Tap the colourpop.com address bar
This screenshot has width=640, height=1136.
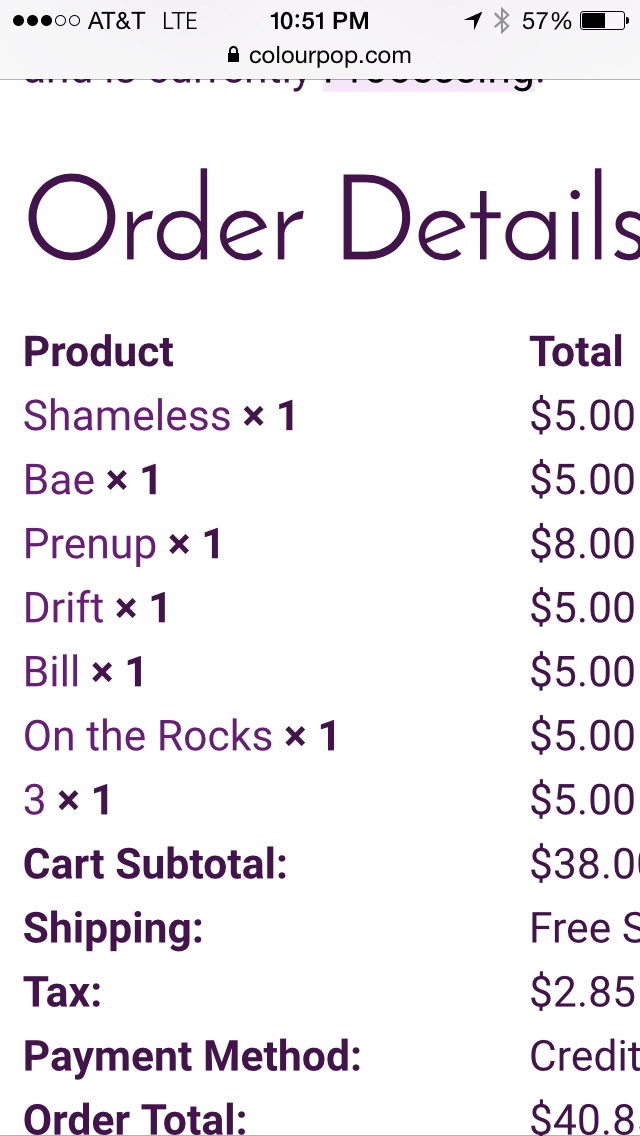tap(320, 55)
